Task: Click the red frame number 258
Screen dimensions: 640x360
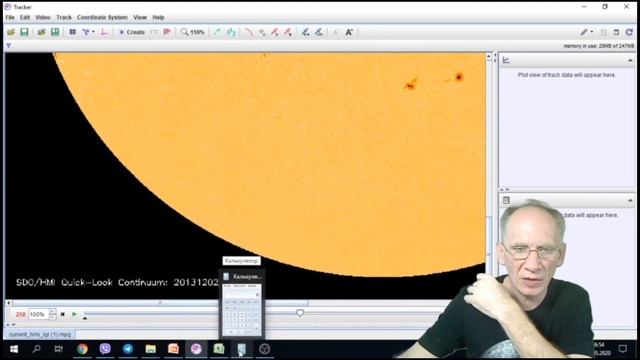Action: [x=20, y=314]
